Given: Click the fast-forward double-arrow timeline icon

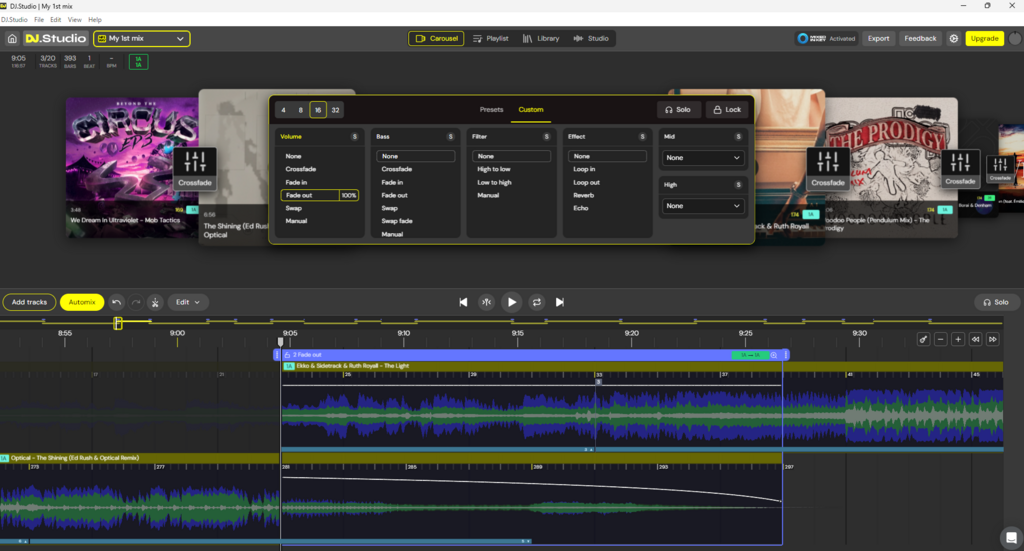Looking at the screenshot, I should pos(993,339).
